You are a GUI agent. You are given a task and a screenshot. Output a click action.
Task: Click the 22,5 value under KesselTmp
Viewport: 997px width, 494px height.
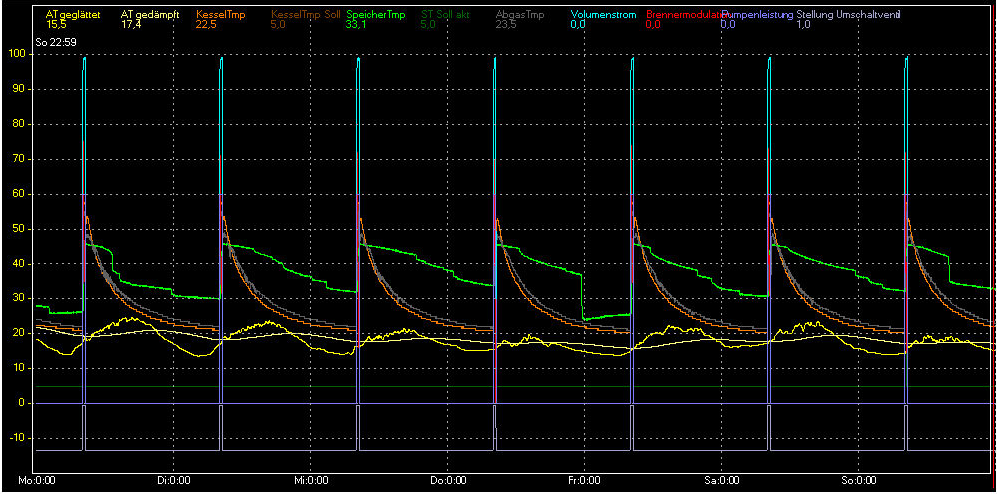coord(205,24)
